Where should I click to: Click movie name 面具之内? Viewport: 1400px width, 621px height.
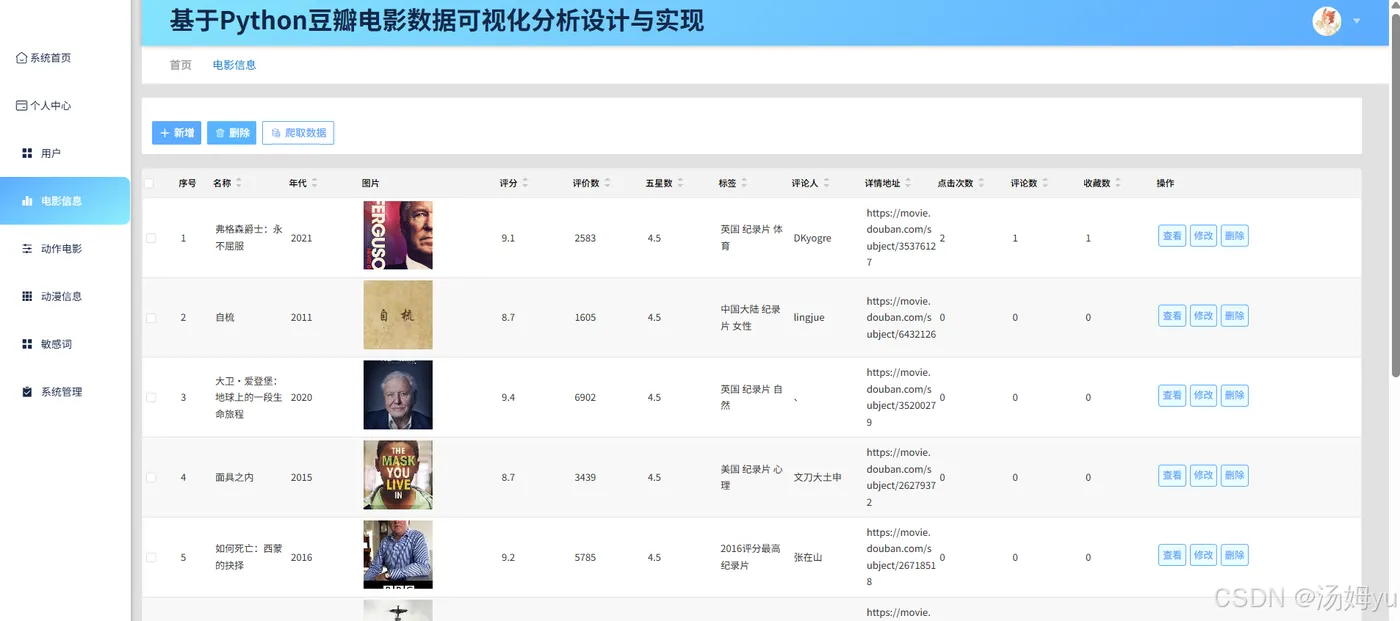click(234, 478)
